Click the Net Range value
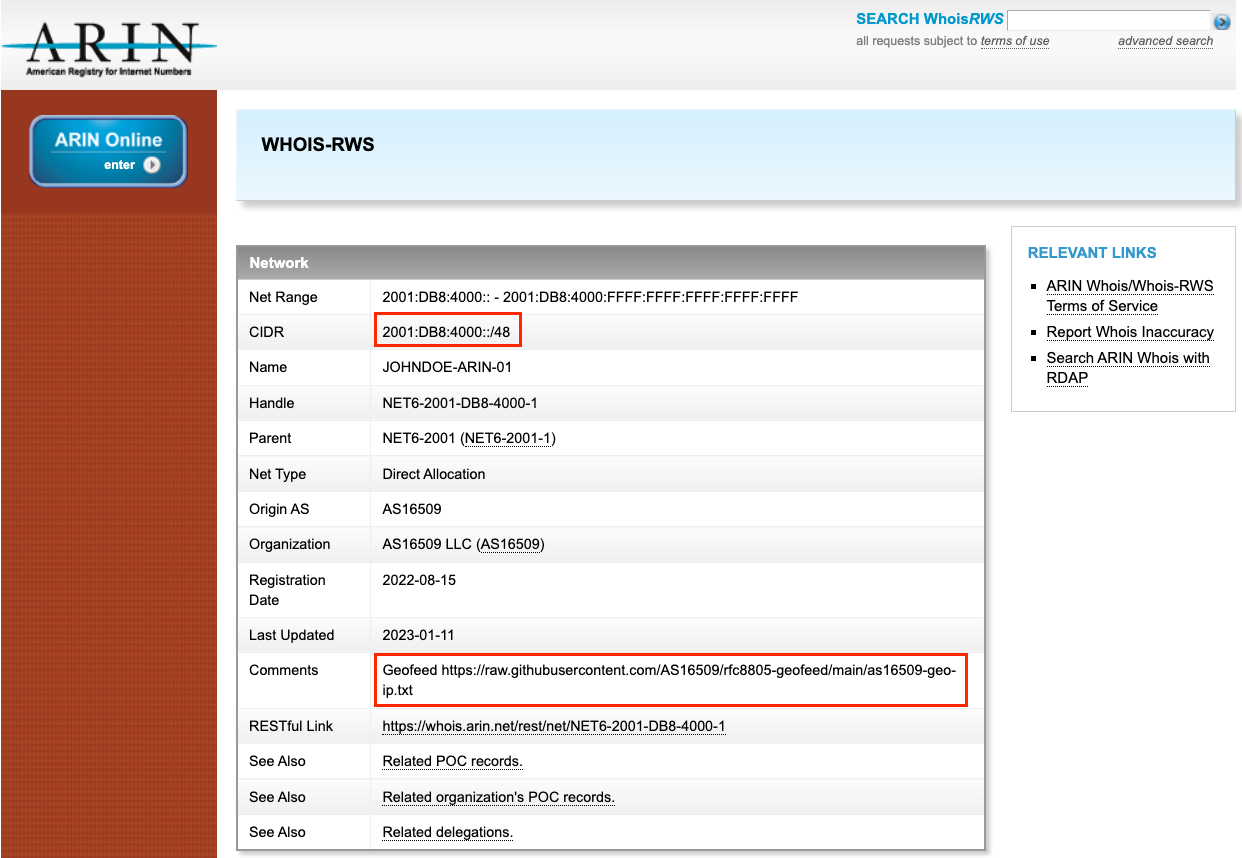Viewport: 1242px width, 858px height. click(590, 297)
